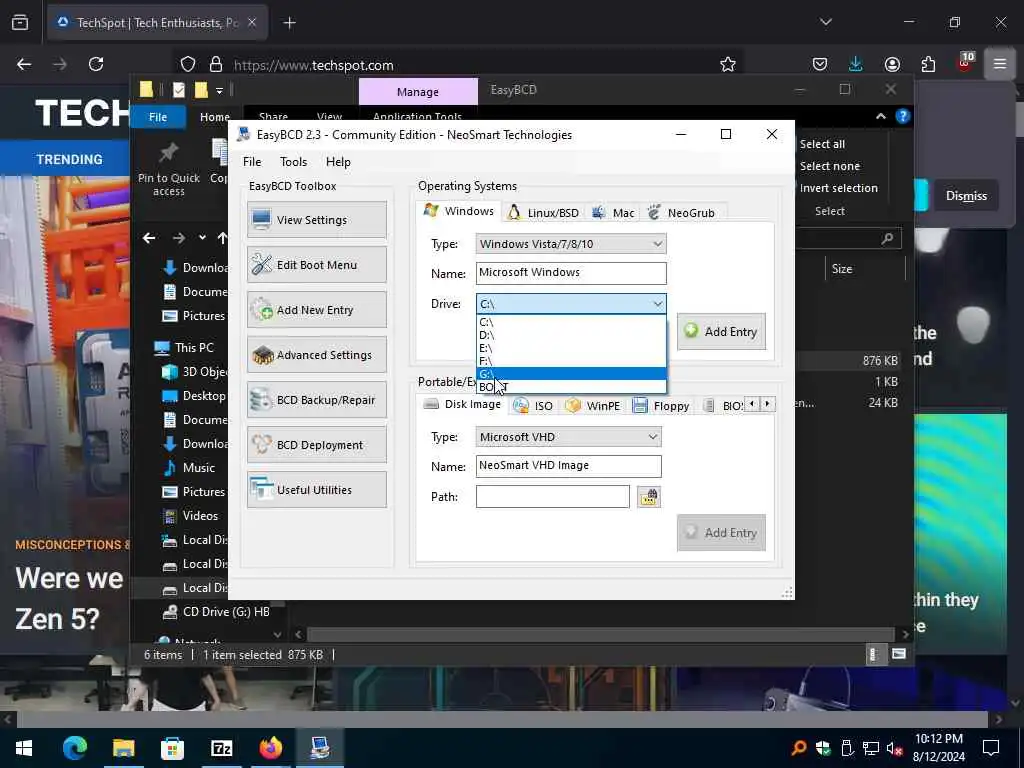Open BCD Backup/Repair section

click(x=317, y=400)
